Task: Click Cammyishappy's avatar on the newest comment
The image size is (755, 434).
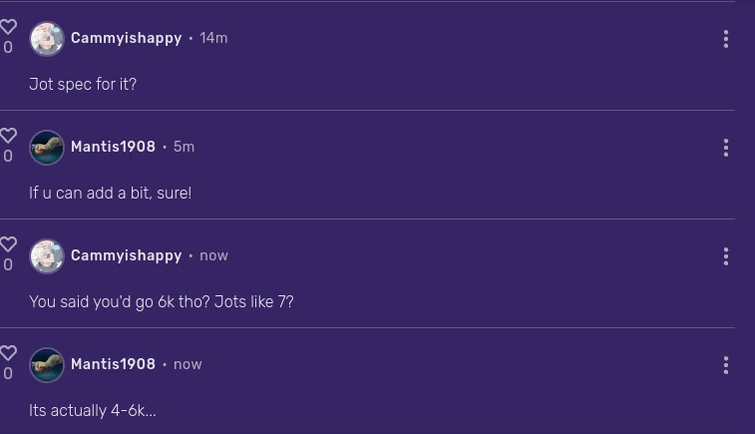Action: click(47, 256)
